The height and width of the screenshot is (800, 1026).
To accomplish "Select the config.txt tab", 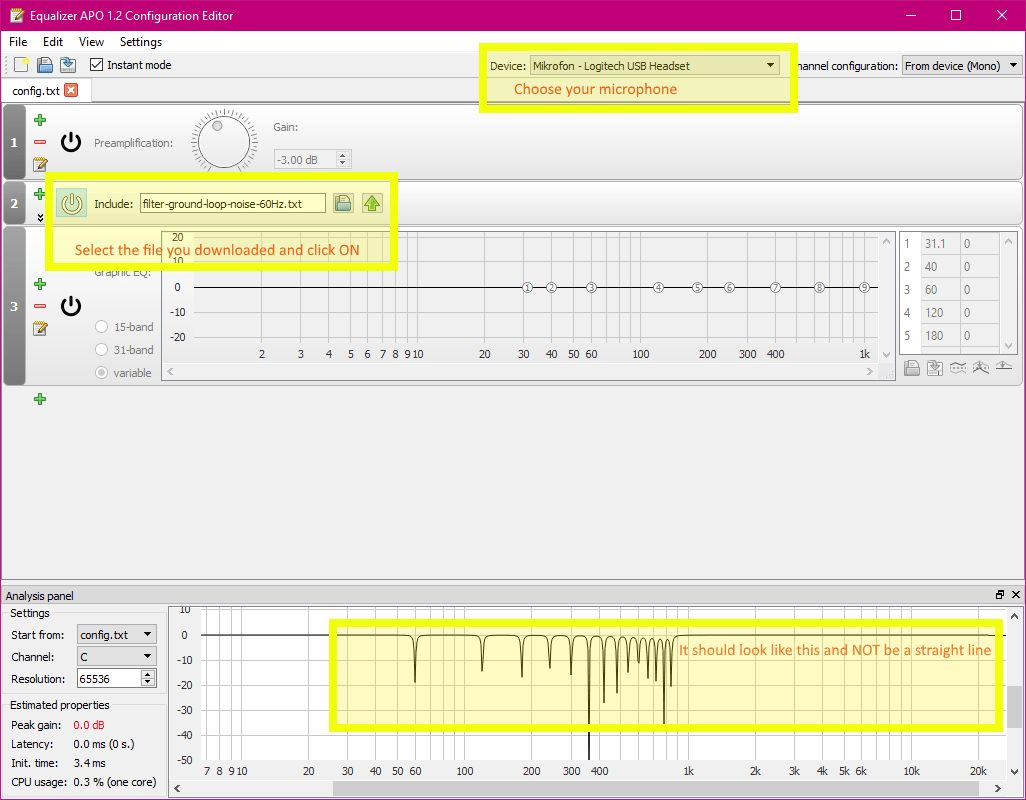I will point(37,88).
